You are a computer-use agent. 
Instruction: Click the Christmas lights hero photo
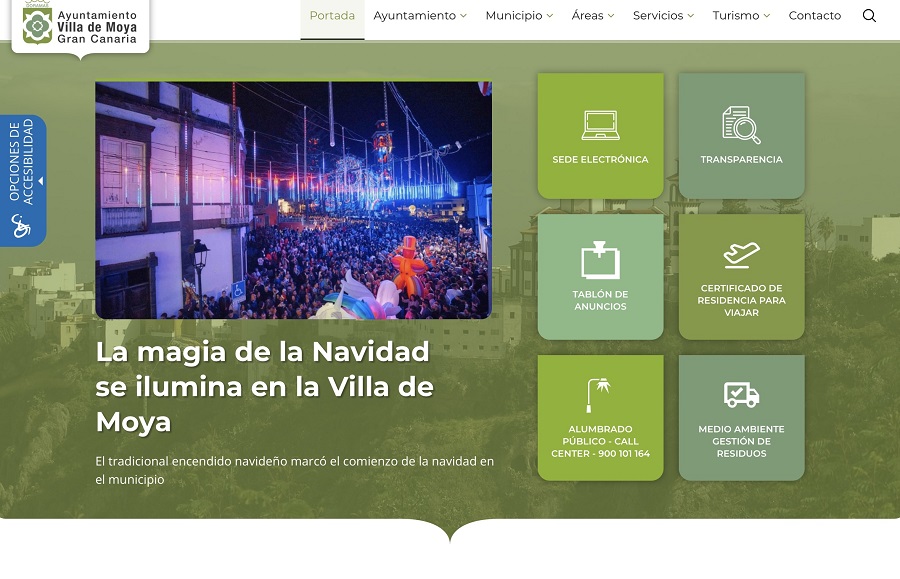coord(292,198)
